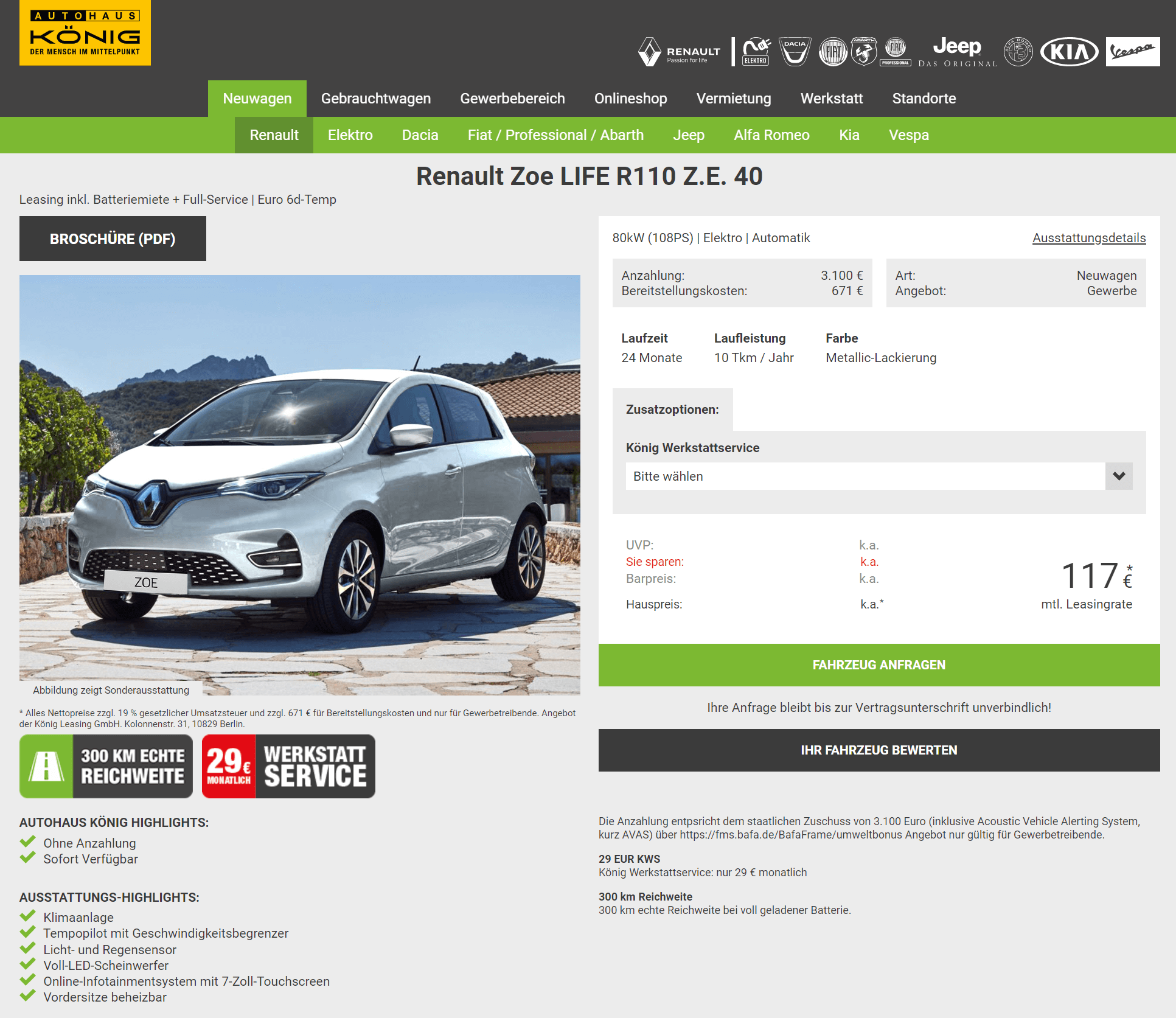Click the 117 € monthly leasing rate
The image size is (1176, 1018).
[x=1096, y=576]
